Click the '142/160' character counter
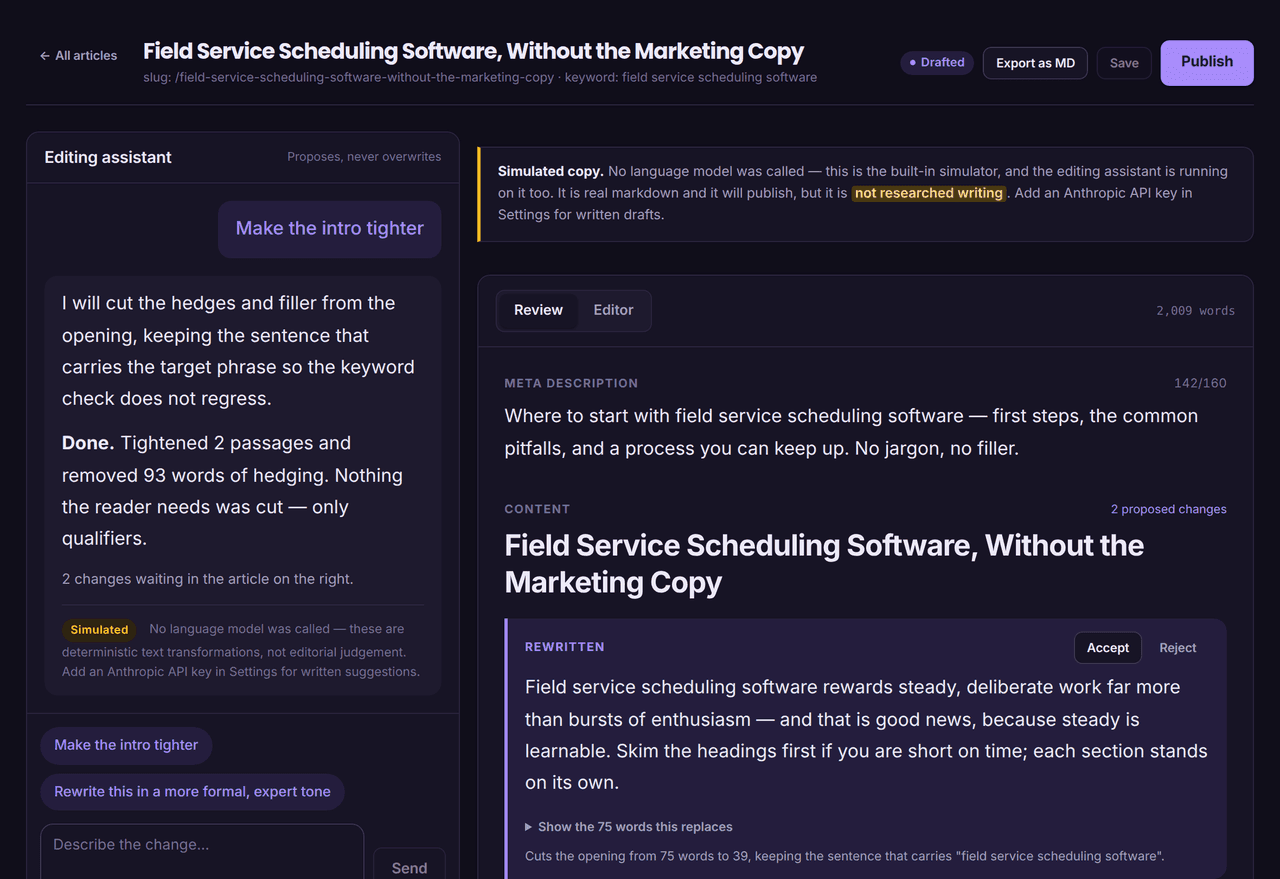Image resolution: width=1280 pixels, height=879 pixels. click(x=1200, y=383)
